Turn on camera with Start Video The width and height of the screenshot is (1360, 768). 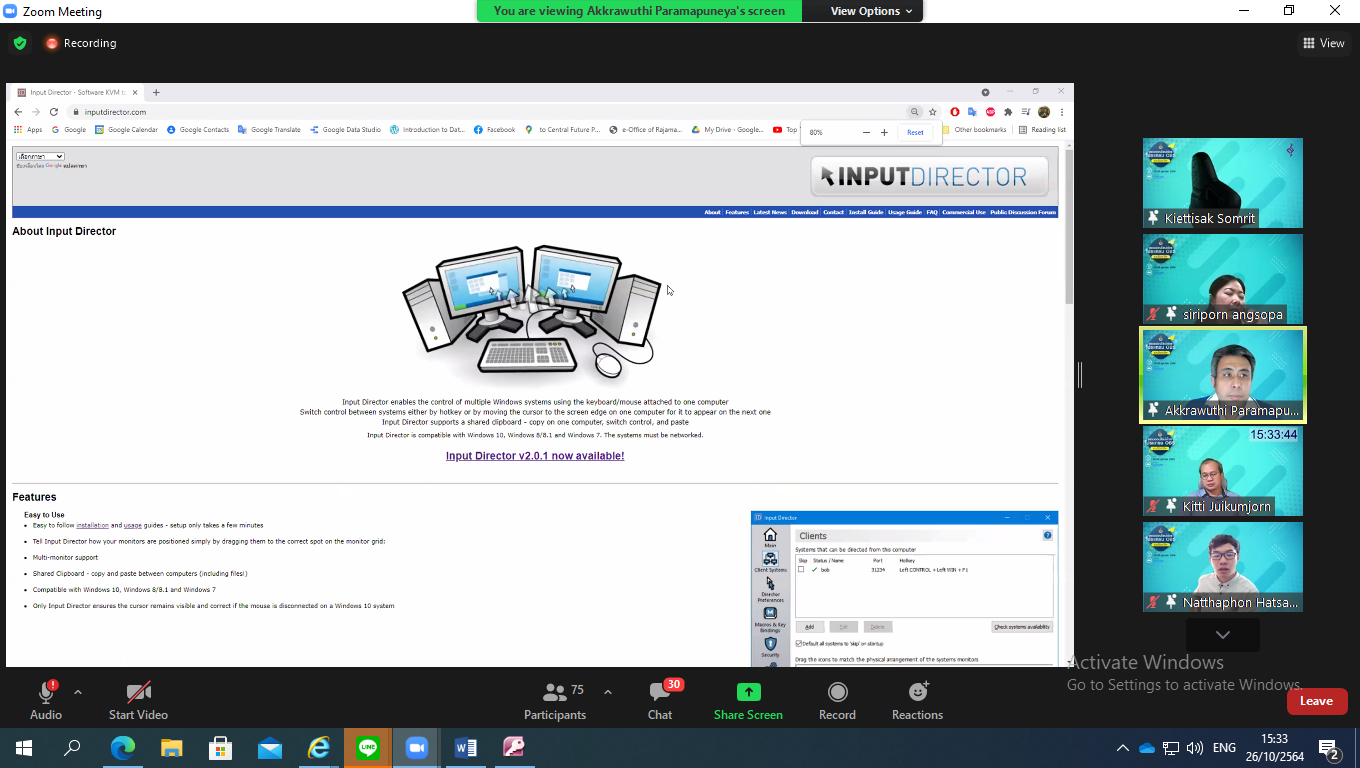138,700
